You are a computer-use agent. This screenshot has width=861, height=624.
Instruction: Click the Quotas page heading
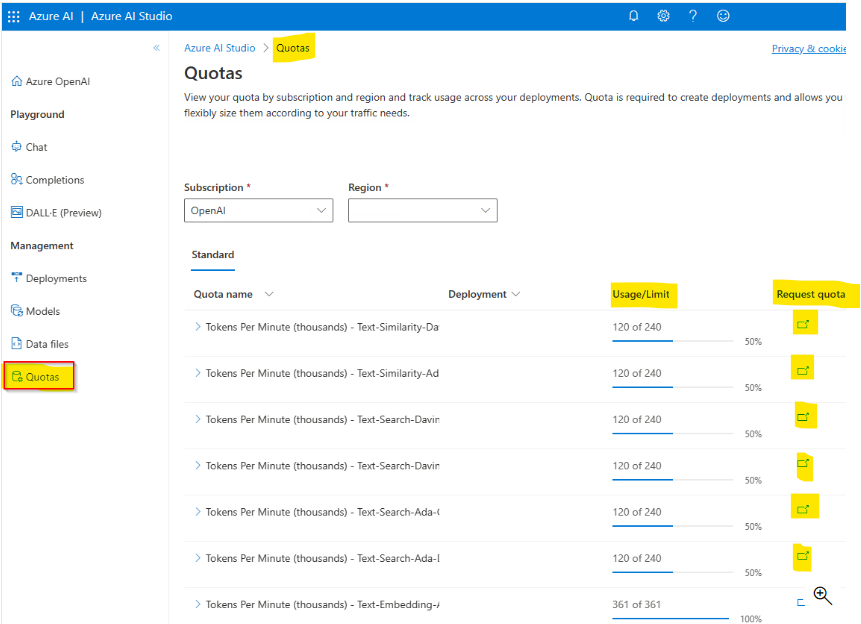tap(213, 73)
